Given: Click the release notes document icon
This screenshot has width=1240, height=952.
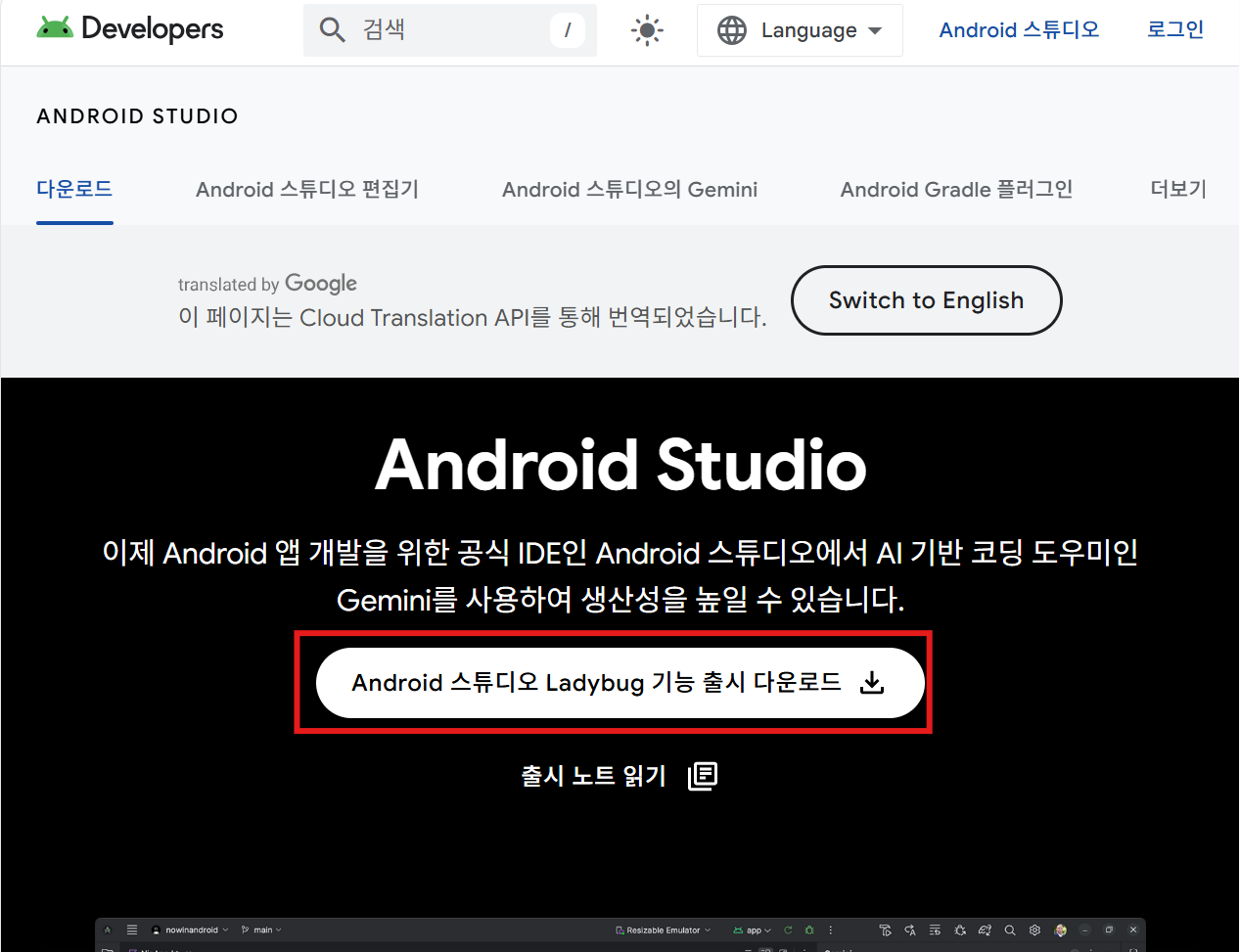Looking at the screenshot, I should (703, 776).
